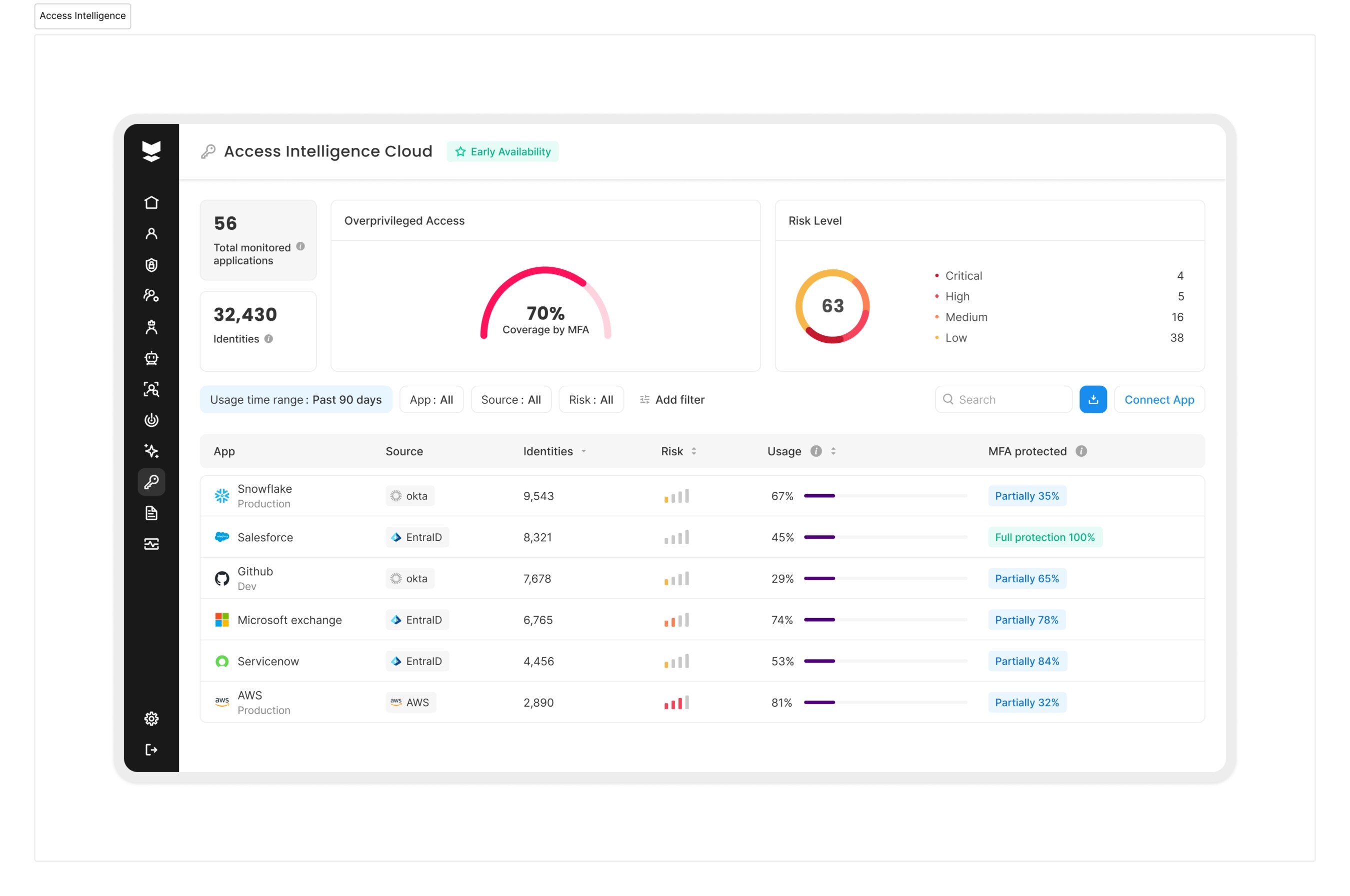Click Connect App button

click(x=1158, y=399)
